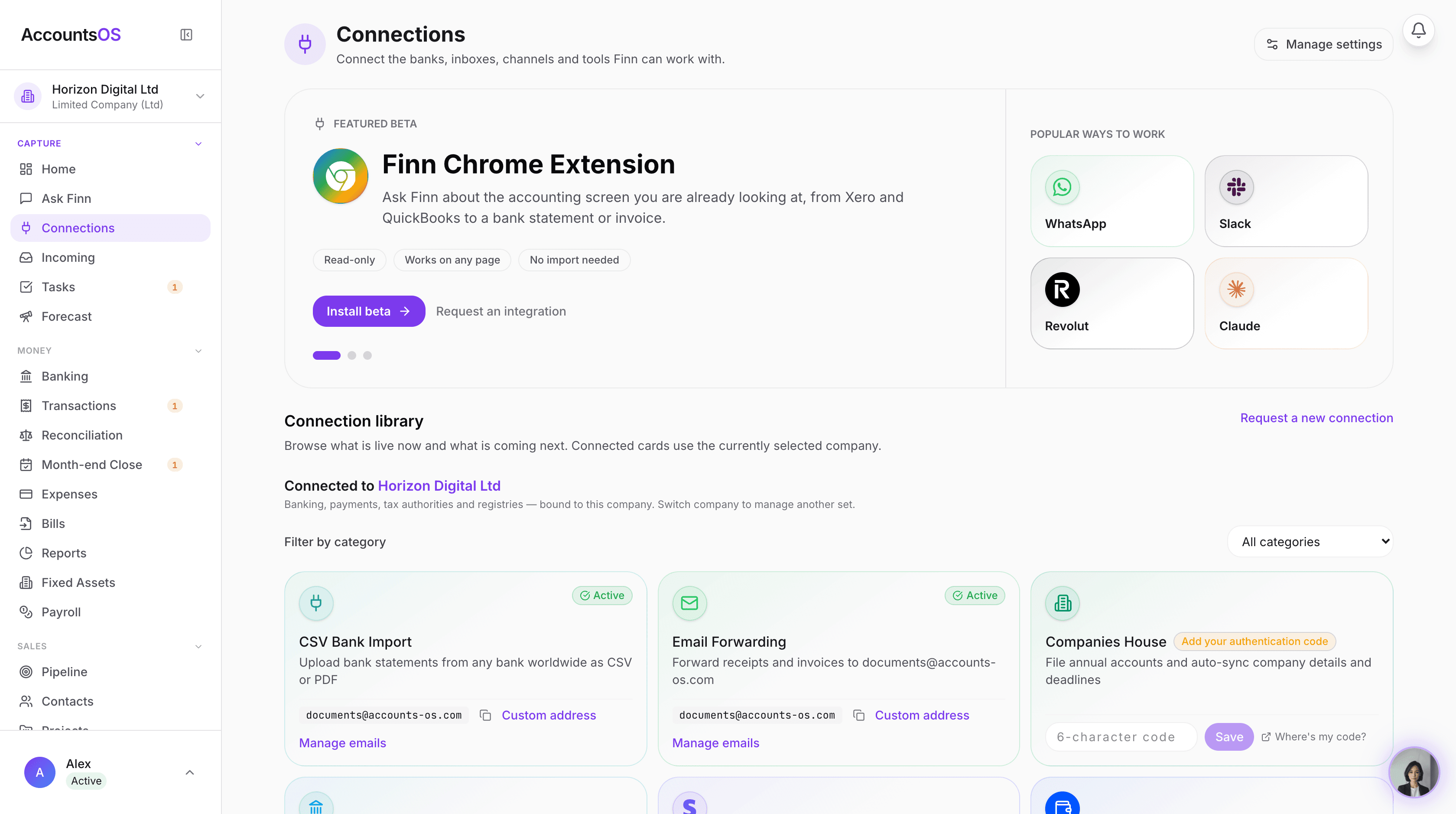Open Tasks in the sidebar
This screenshot has width=1456, height=814.
(110, 287)
